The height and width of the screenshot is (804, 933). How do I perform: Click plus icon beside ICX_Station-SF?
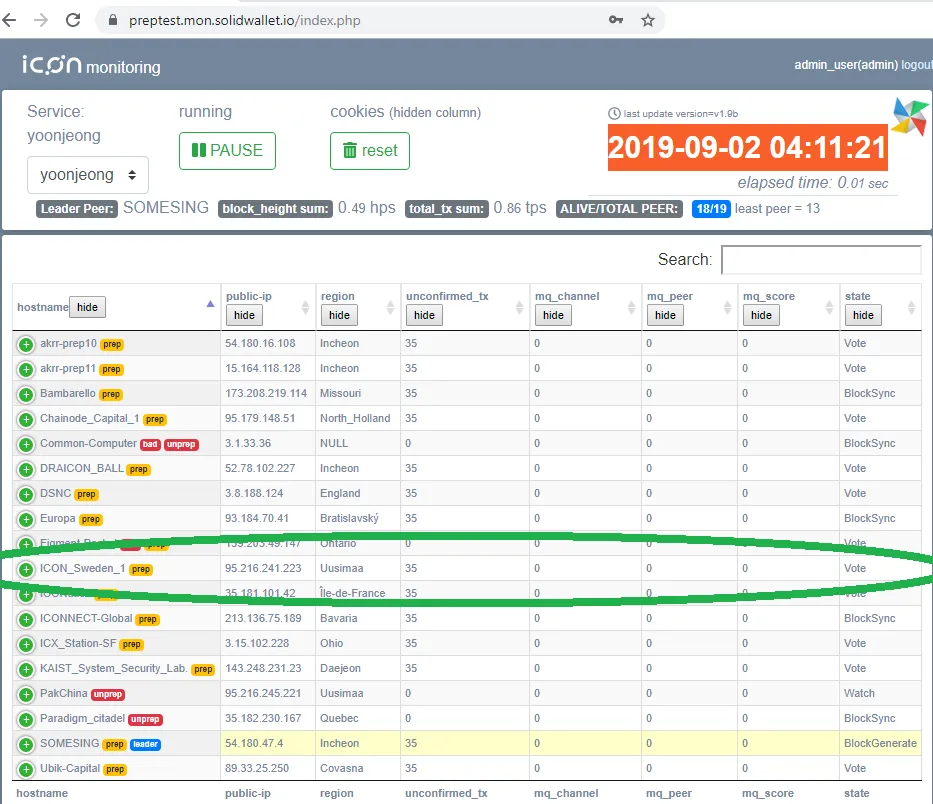[x=26, y=645]
